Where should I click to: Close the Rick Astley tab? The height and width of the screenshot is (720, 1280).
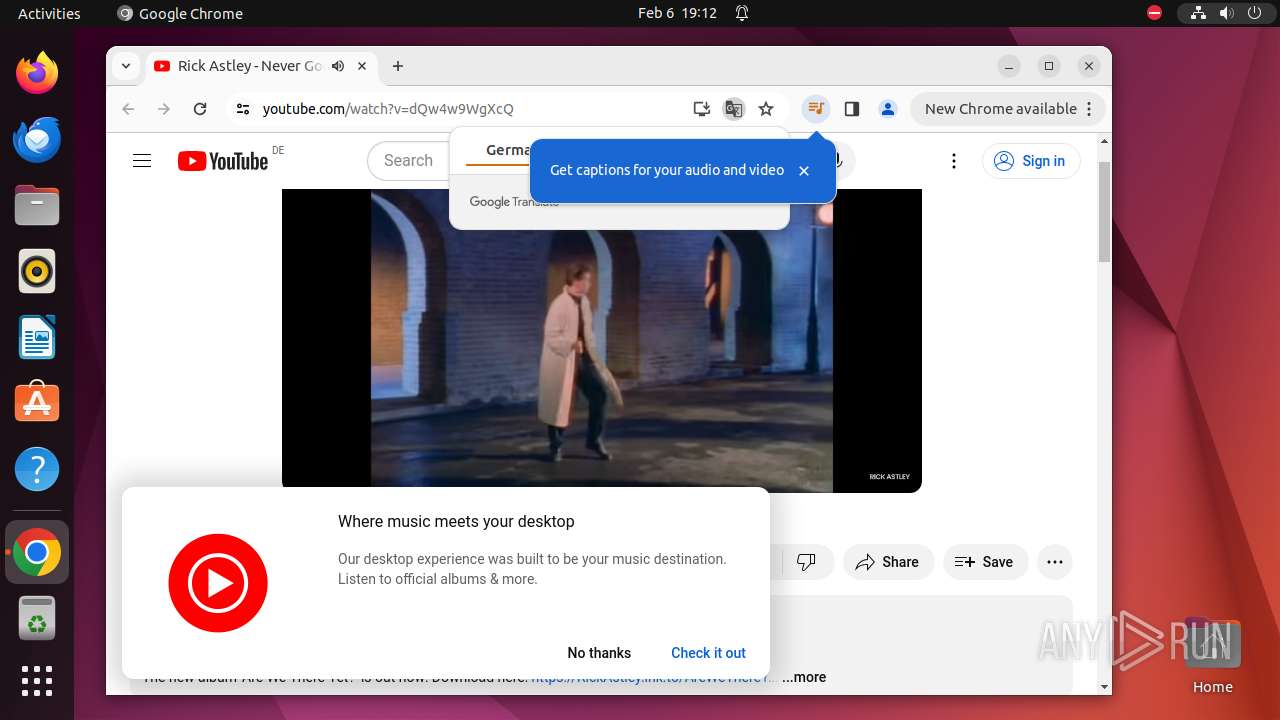tap(362, 66)
